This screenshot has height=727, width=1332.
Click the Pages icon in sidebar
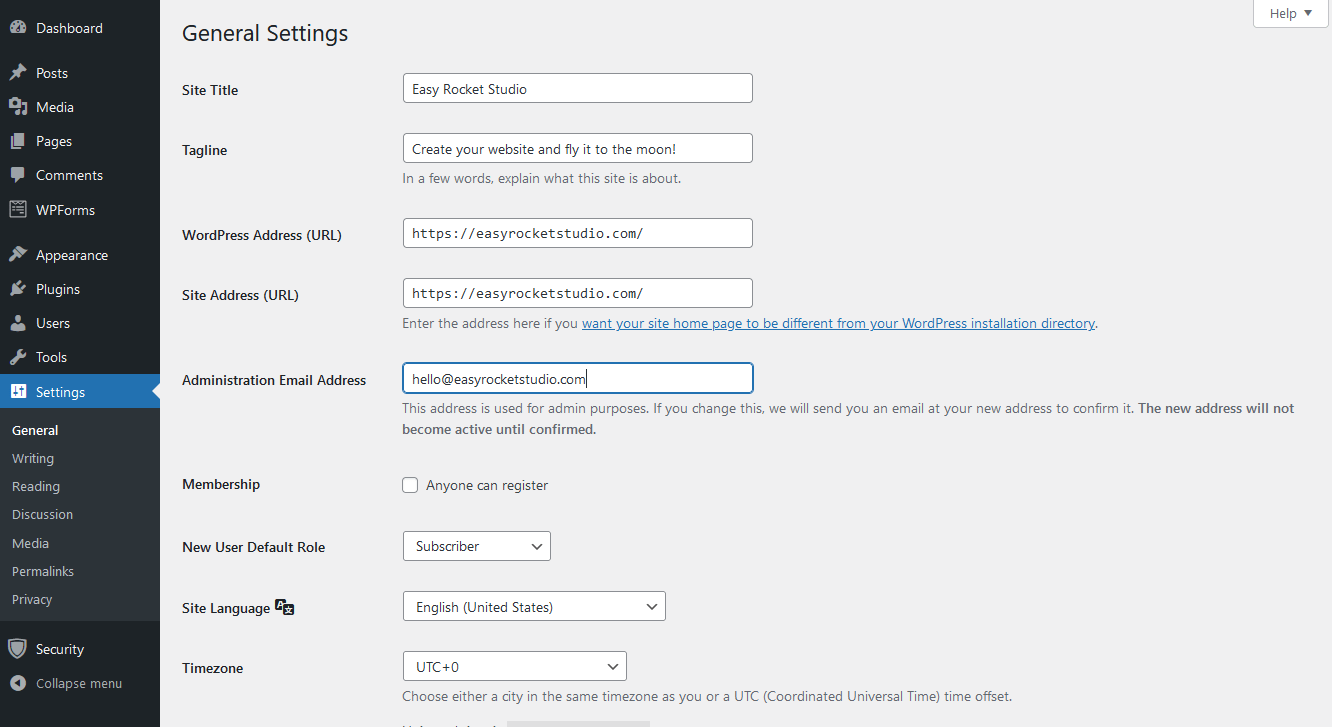[x=18, y=141]
